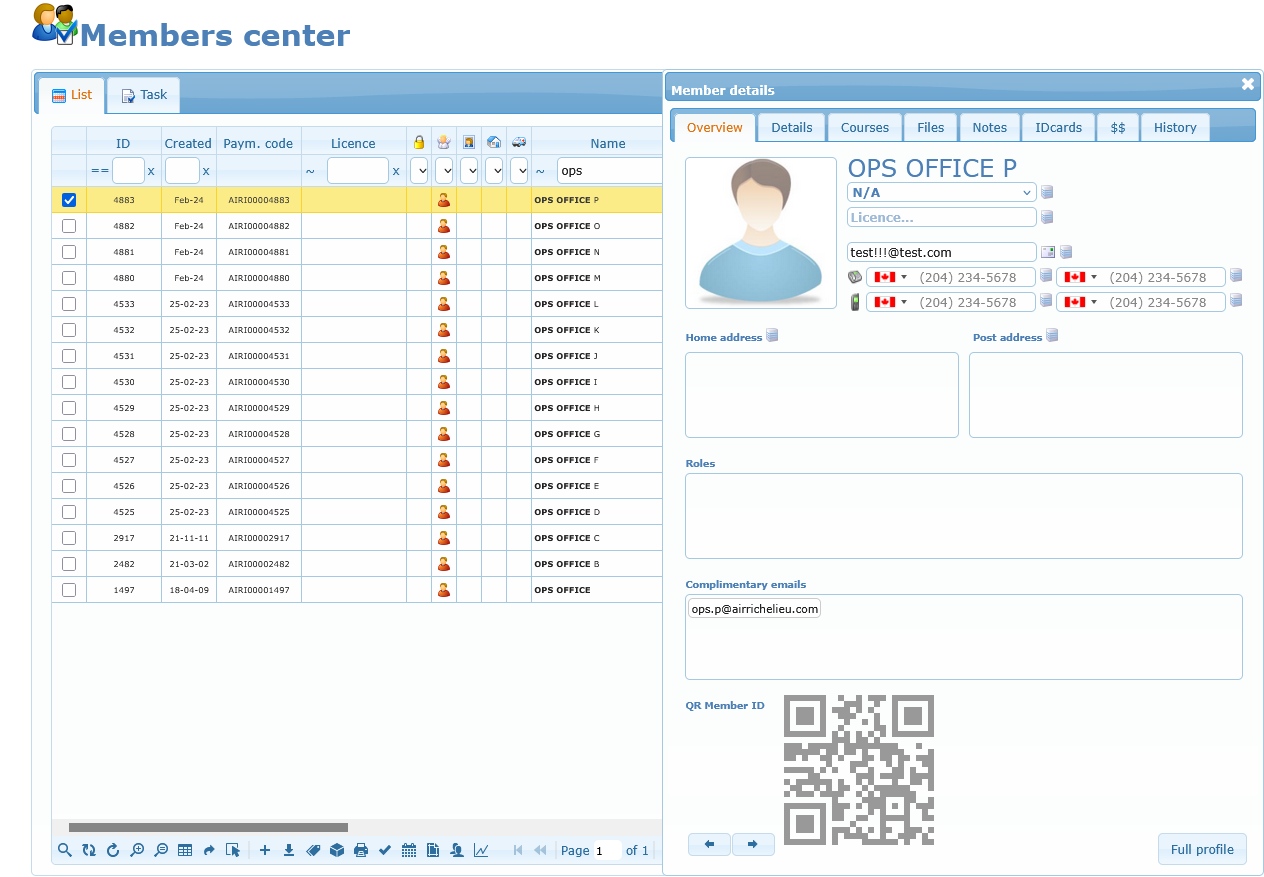Click the send-email icon beside test!!!@test.com
Viewport: 1264px width, 877px height.
pyautogui.click(x=1048, y=252)
